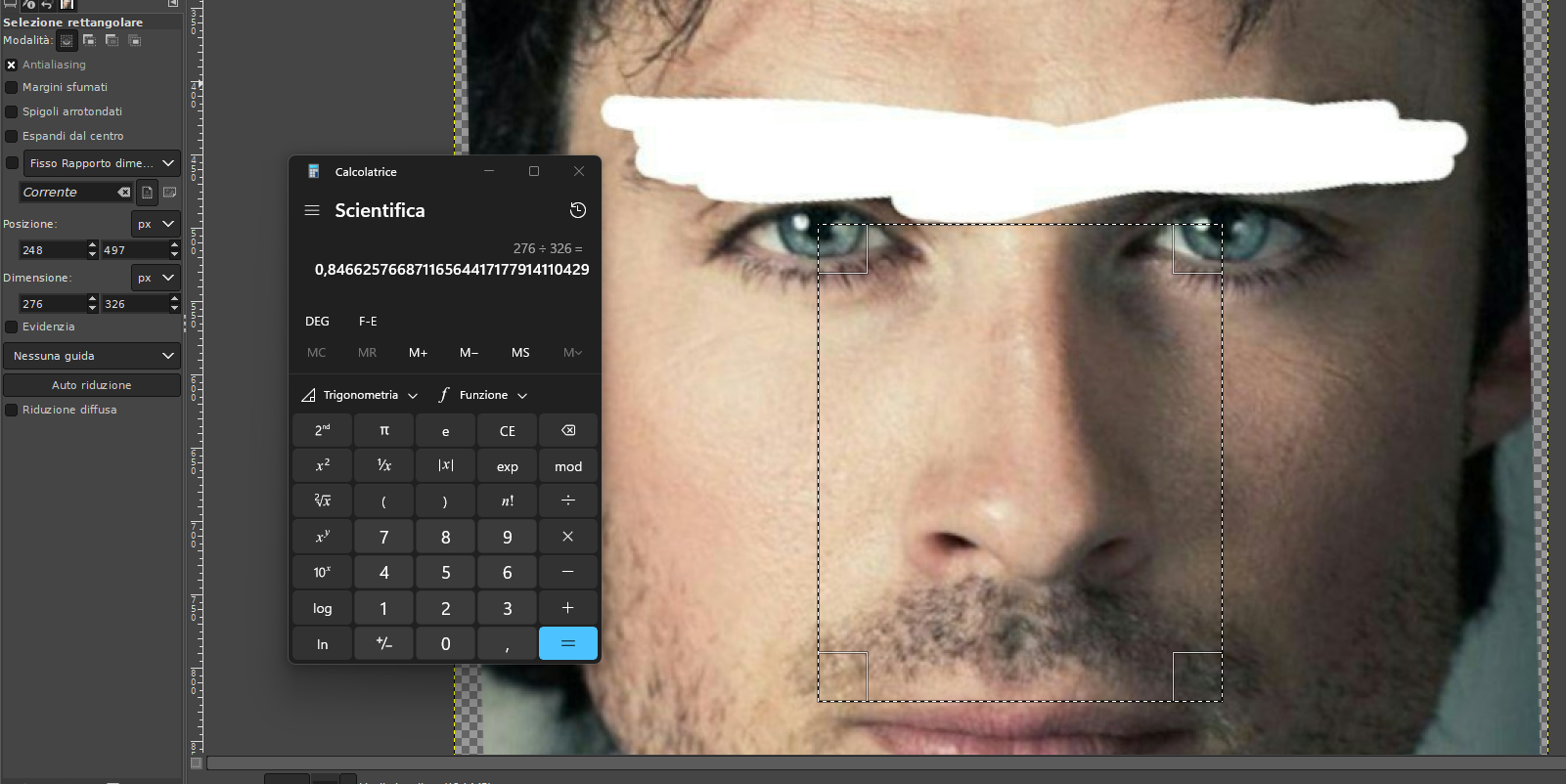Select the add to selection mode icon

[89, 40]
